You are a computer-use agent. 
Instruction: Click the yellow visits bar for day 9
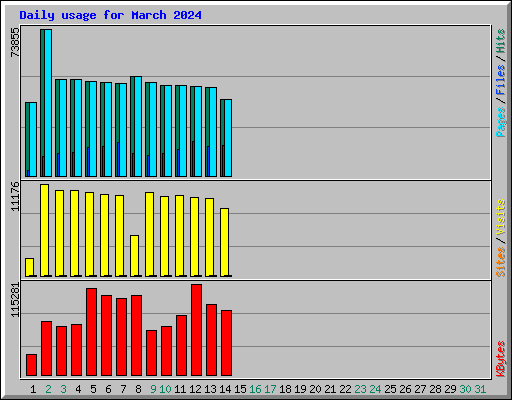[x=149, y=234]
